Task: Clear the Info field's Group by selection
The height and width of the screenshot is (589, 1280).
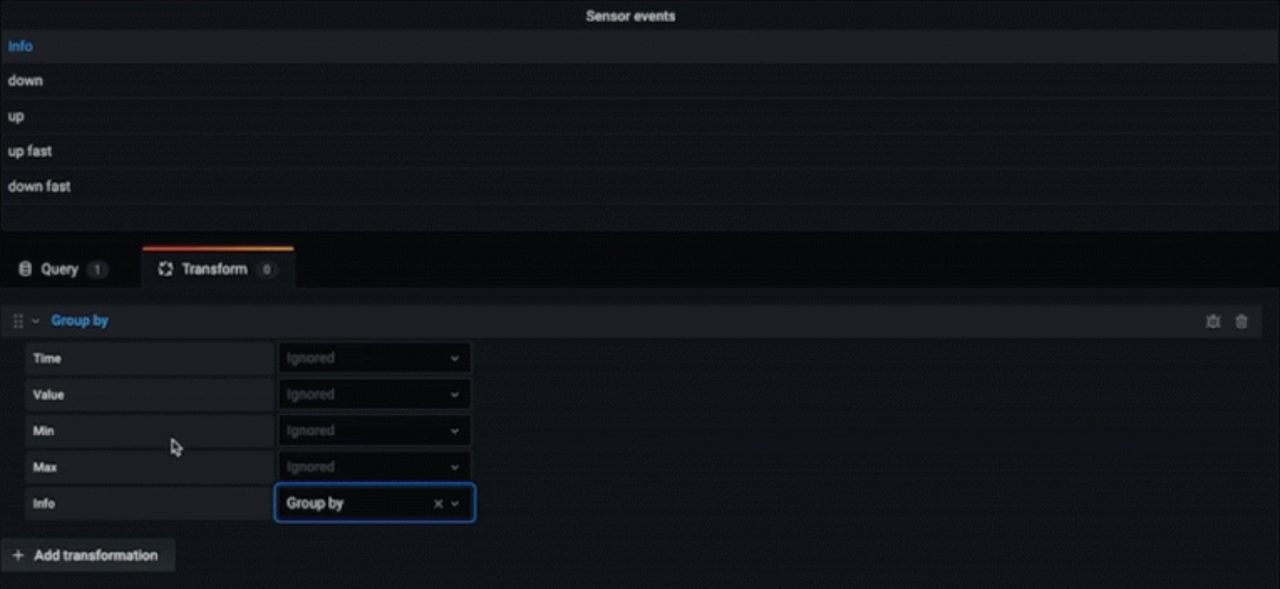Action: [438, 504]
